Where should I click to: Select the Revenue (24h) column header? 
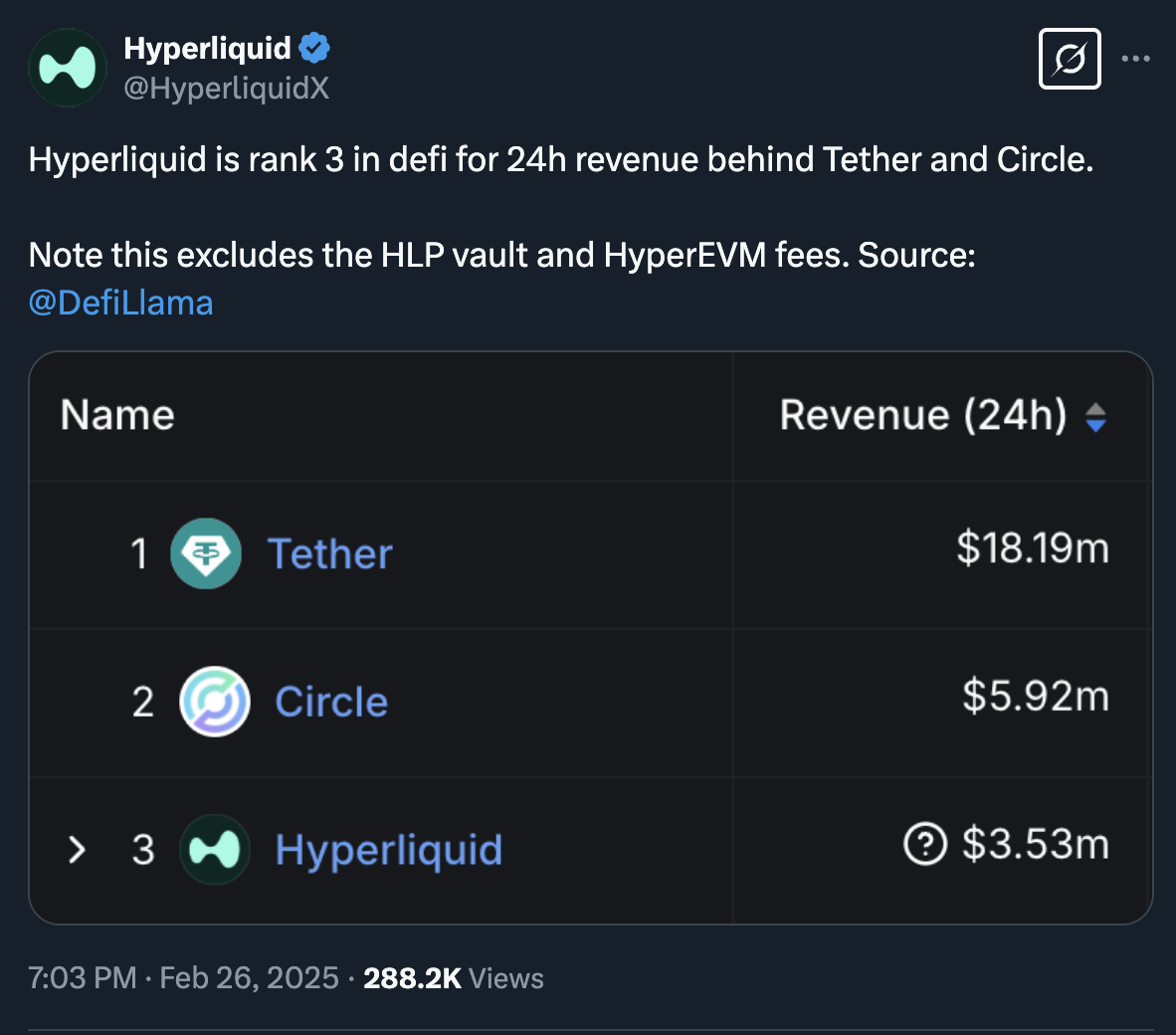click(927, 415)
